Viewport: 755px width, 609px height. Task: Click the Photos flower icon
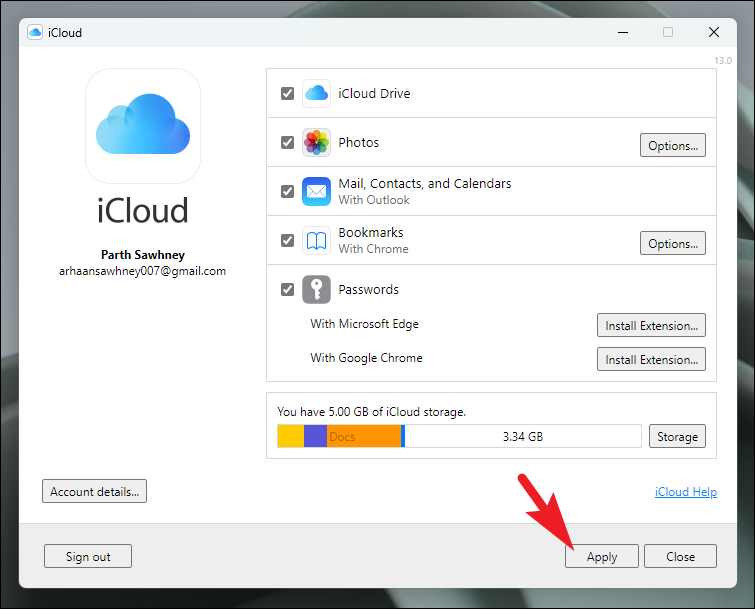(316, 143)
